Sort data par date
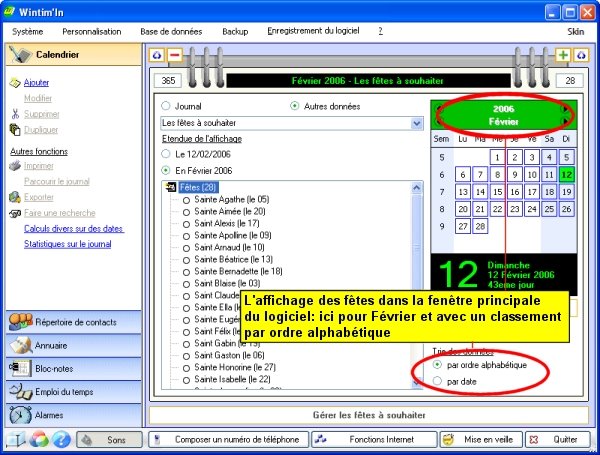600x455 pixels. 437,381
